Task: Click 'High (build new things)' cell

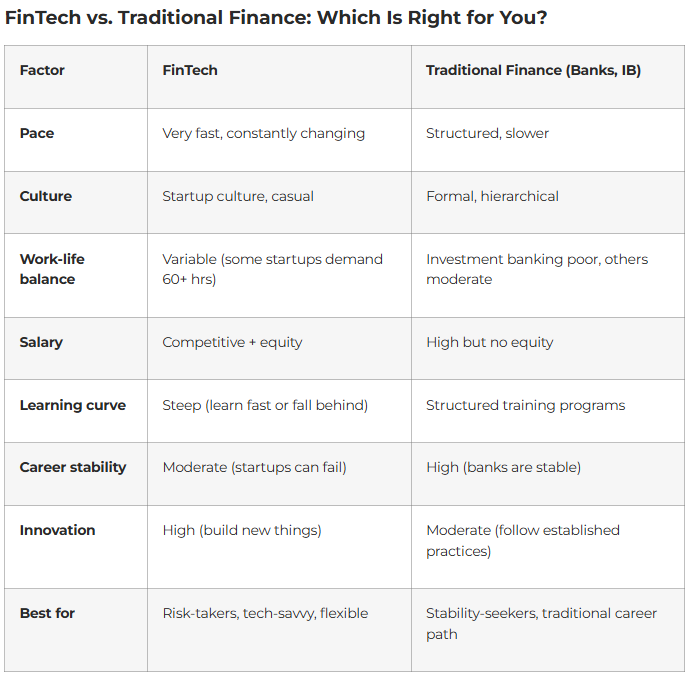Action: click(242, 530)
